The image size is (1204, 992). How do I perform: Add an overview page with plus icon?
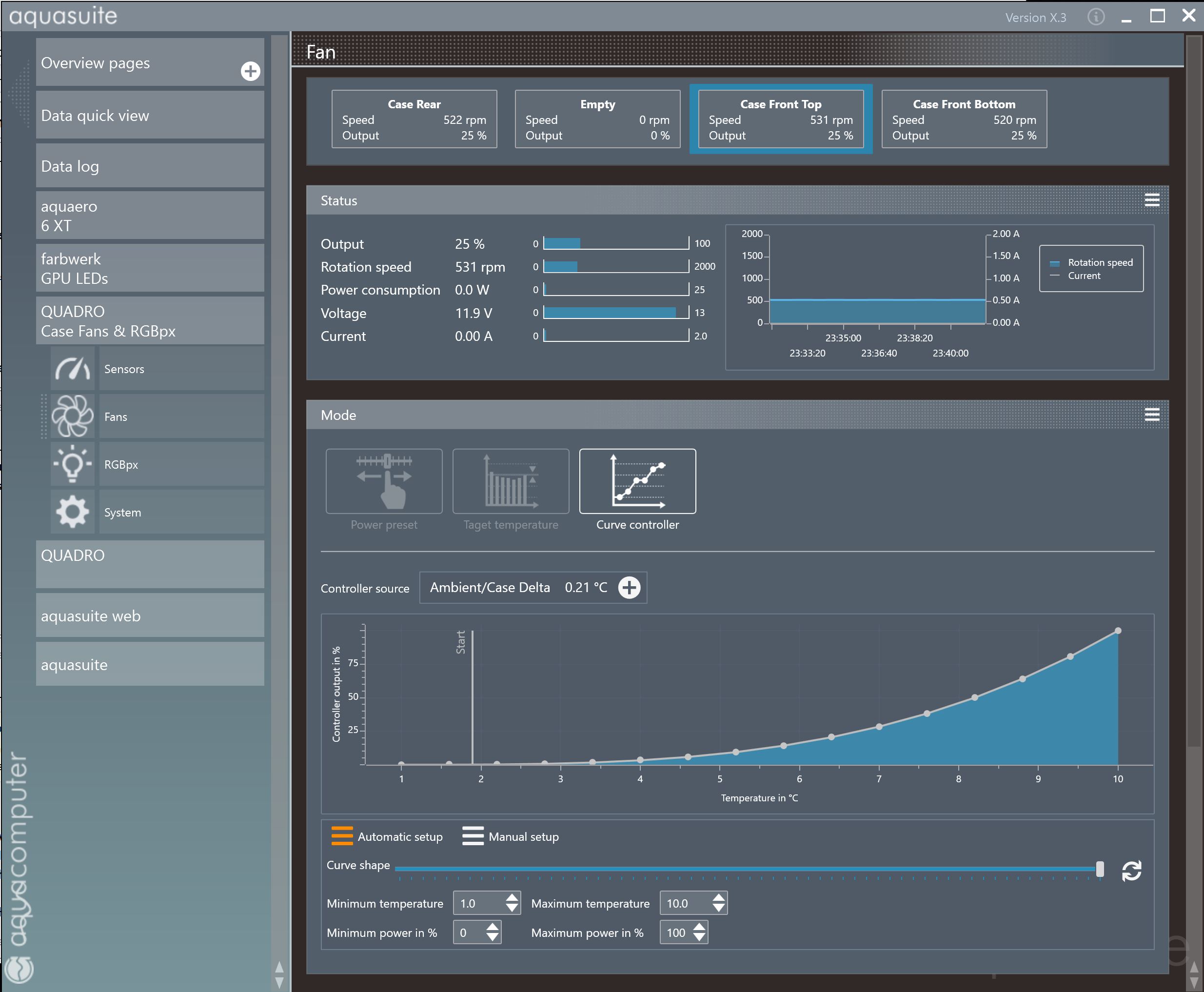pos(250,71)
